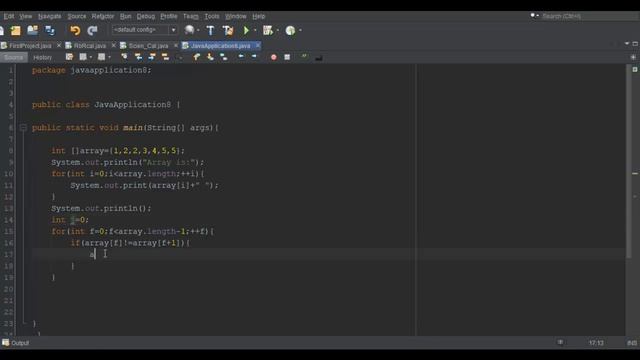Click Find Next Occurrence icon
640x360 pixels.
click(152, 57)
